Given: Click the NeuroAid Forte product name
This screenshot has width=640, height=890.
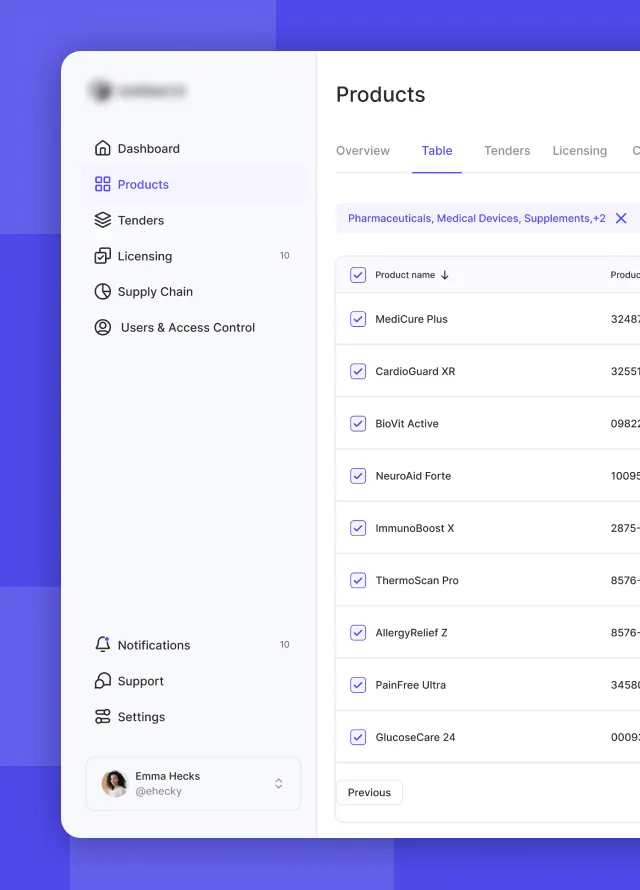Looking at the screenshot, I should tap(413, 476).
